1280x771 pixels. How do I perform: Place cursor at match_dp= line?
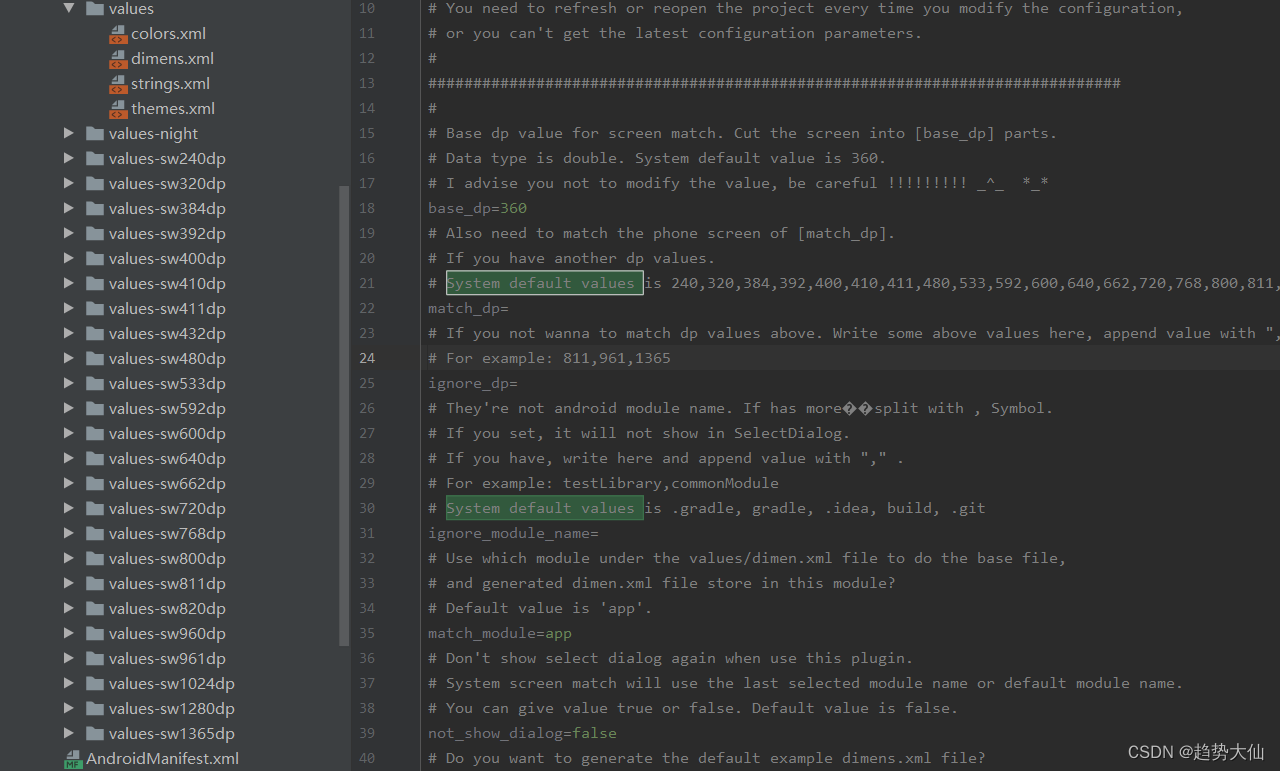(468, 308)
